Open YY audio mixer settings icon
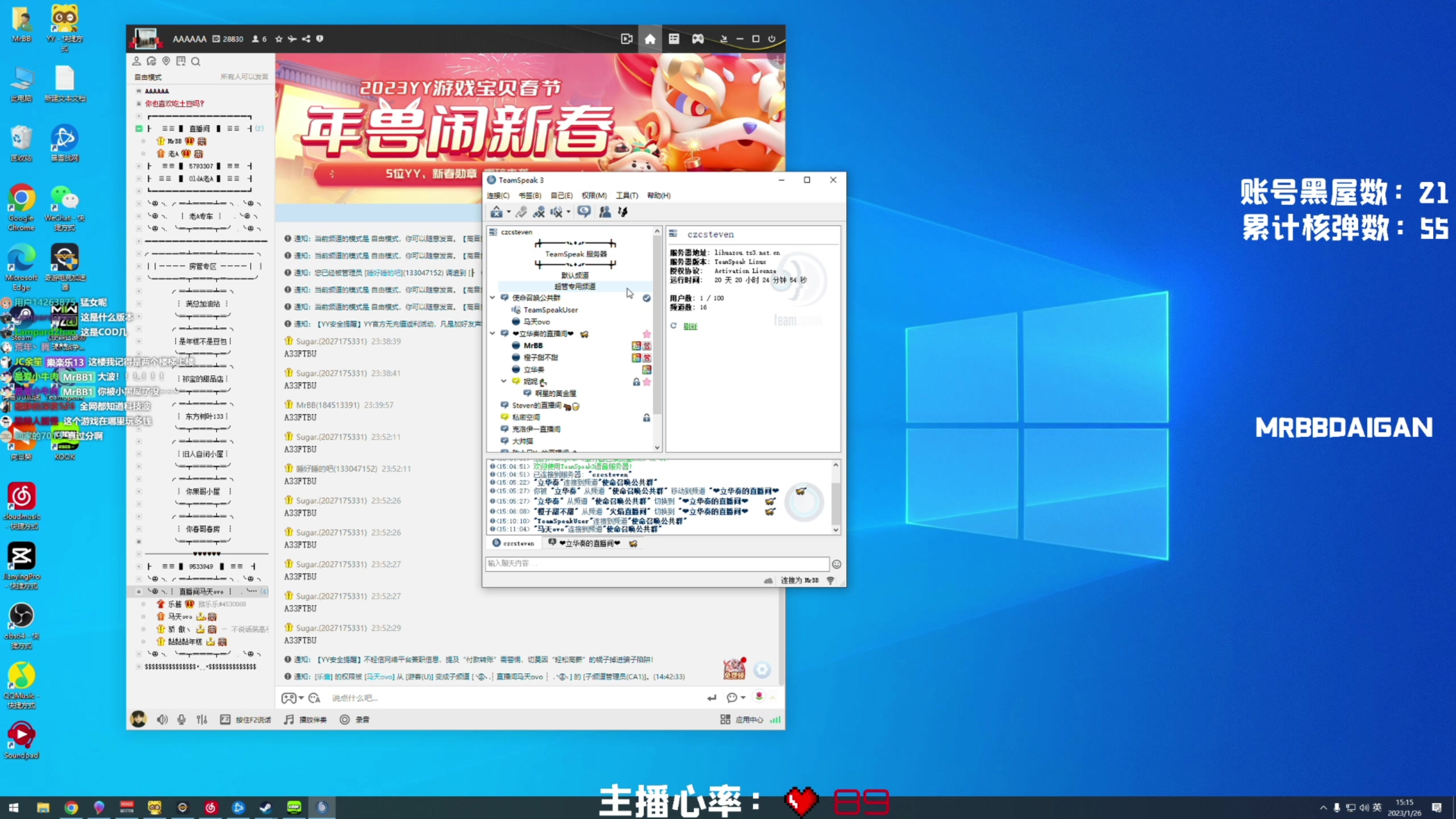This screenshot has height=819, width=1456. [202, 719]
